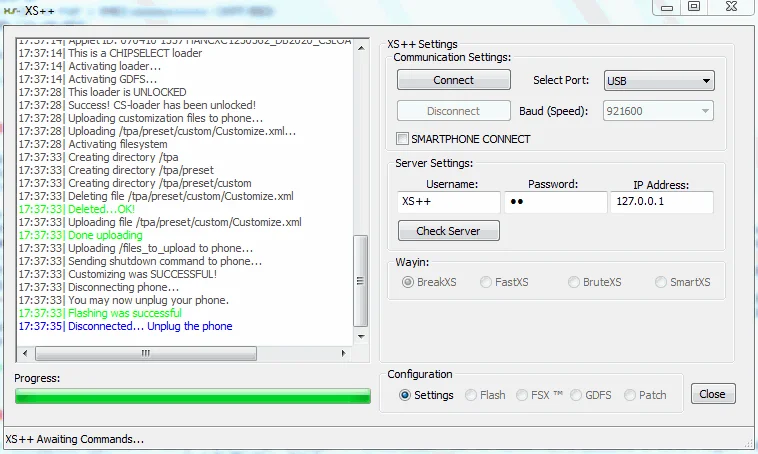Click the log scroll down arrow

(361, 337)
